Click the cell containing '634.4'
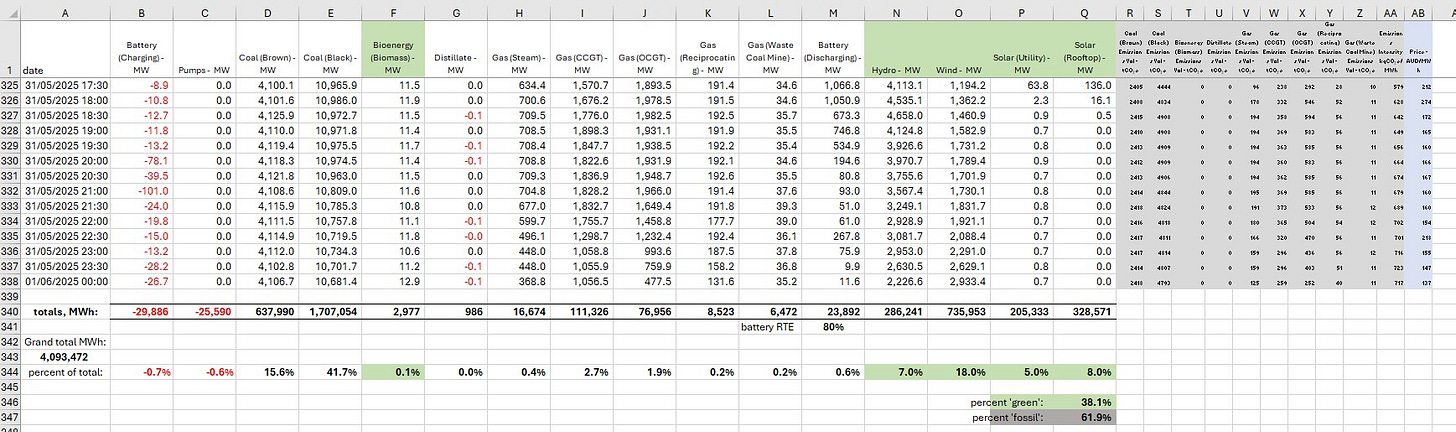 coord(519,86)
